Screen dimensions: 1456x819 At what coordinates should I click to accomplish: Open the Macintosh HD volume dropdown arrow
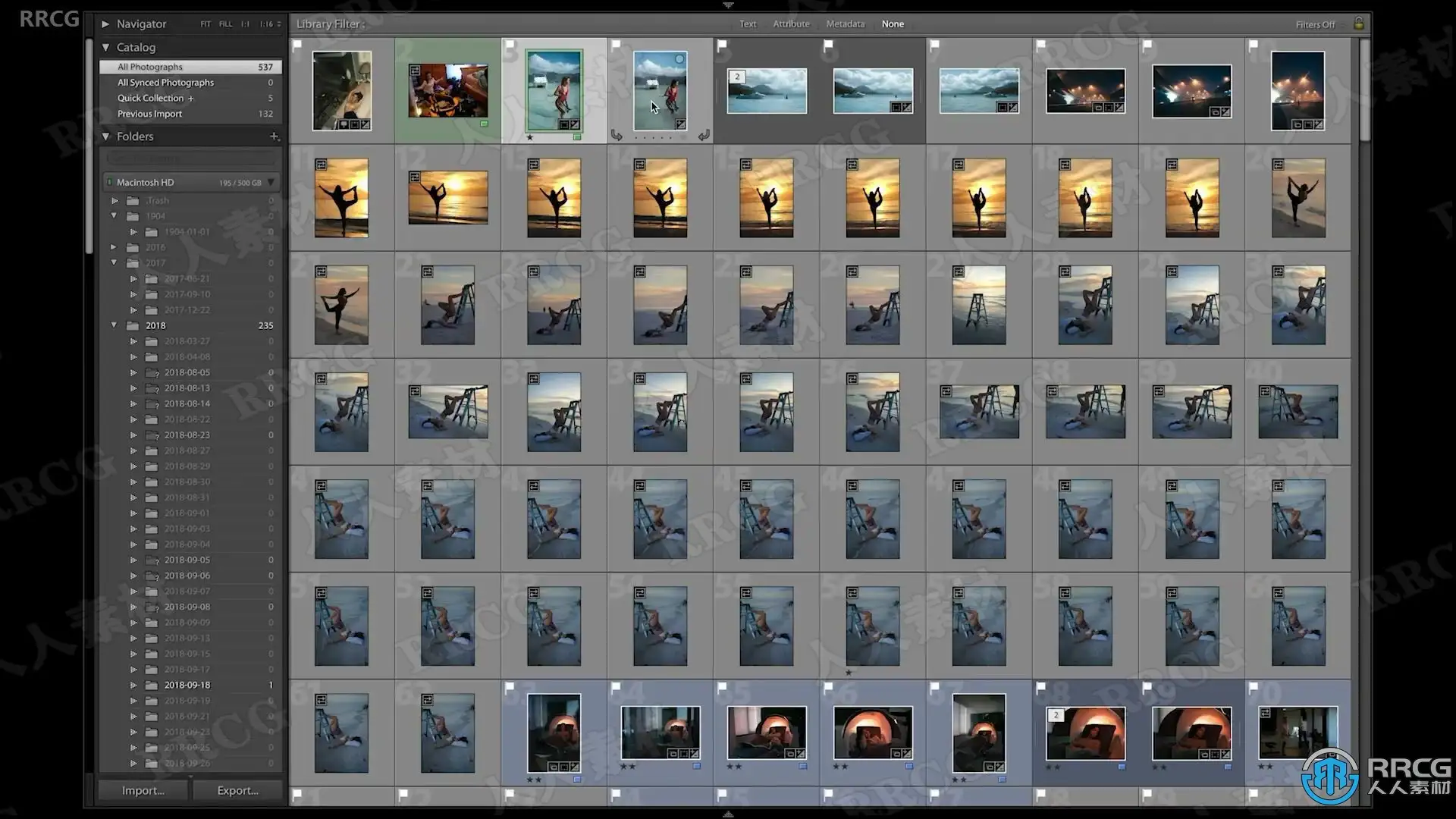click(x=271, y=182)
